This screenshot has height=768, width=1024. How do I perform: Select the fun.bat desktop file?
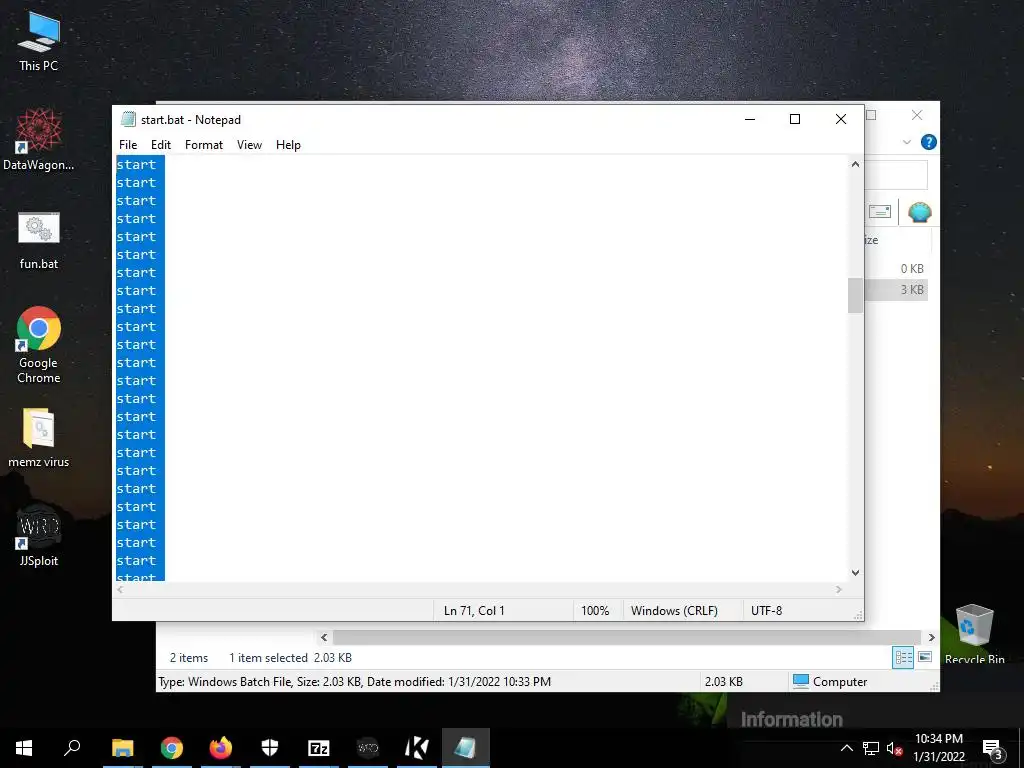click(x=39, y=240)
